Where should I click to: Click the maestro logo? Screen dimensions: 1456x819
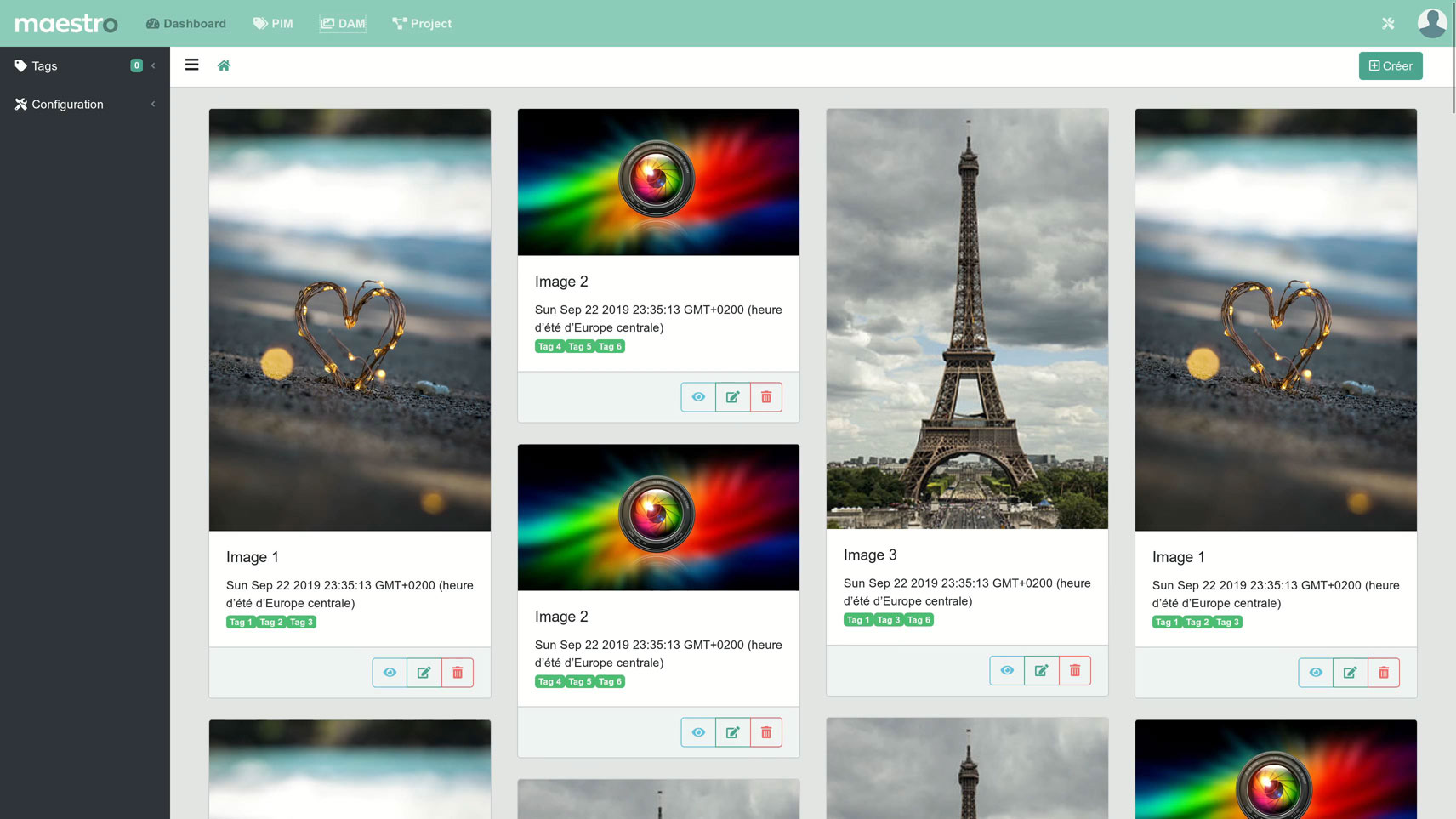[x=66, y=23]
